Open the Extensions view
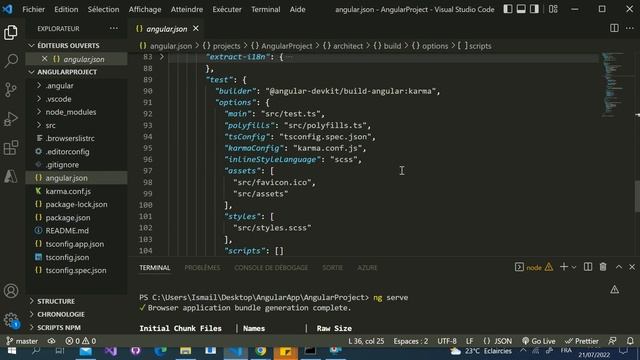 (11, 147)
